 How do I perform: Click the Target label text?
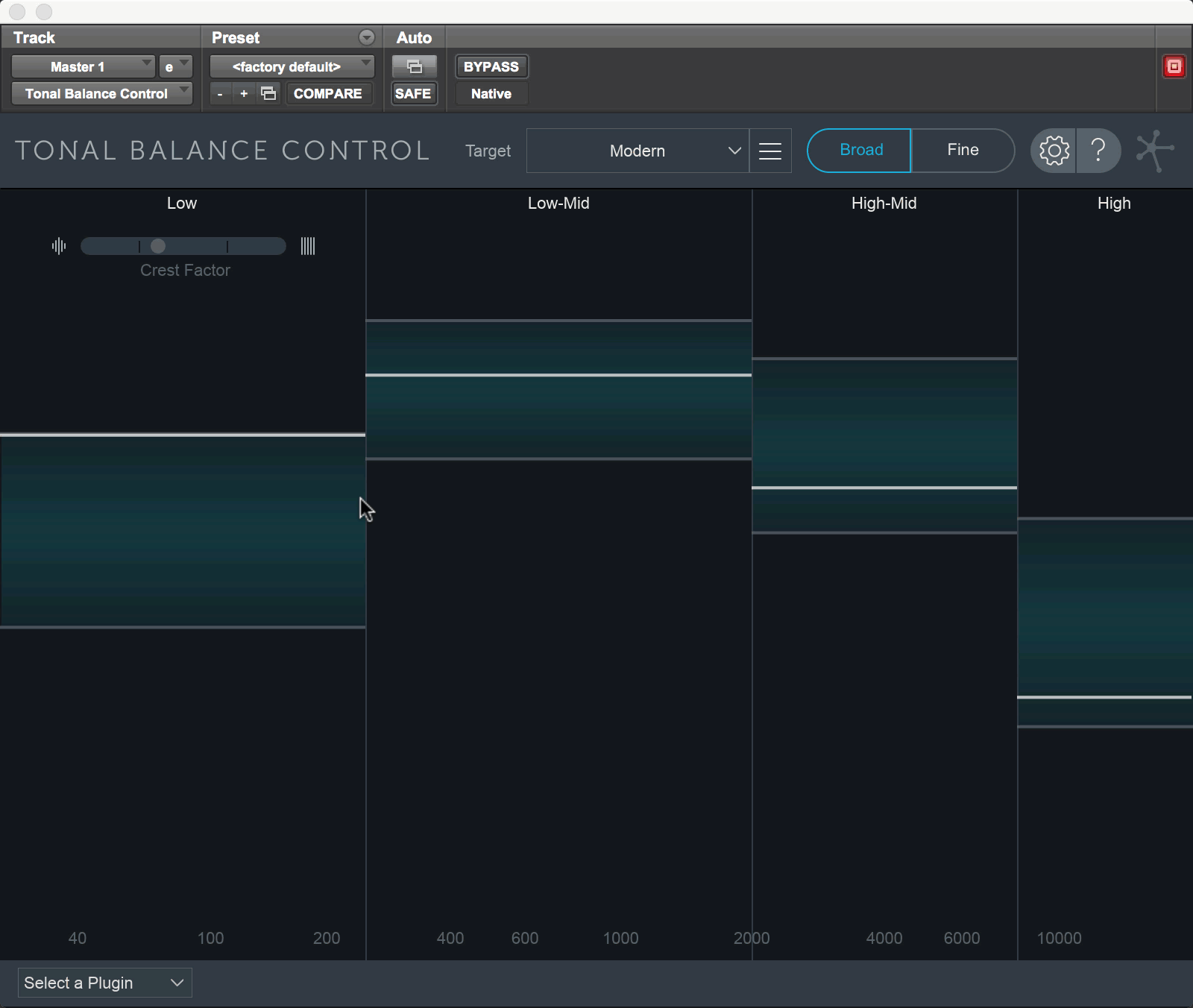point(488,151)
